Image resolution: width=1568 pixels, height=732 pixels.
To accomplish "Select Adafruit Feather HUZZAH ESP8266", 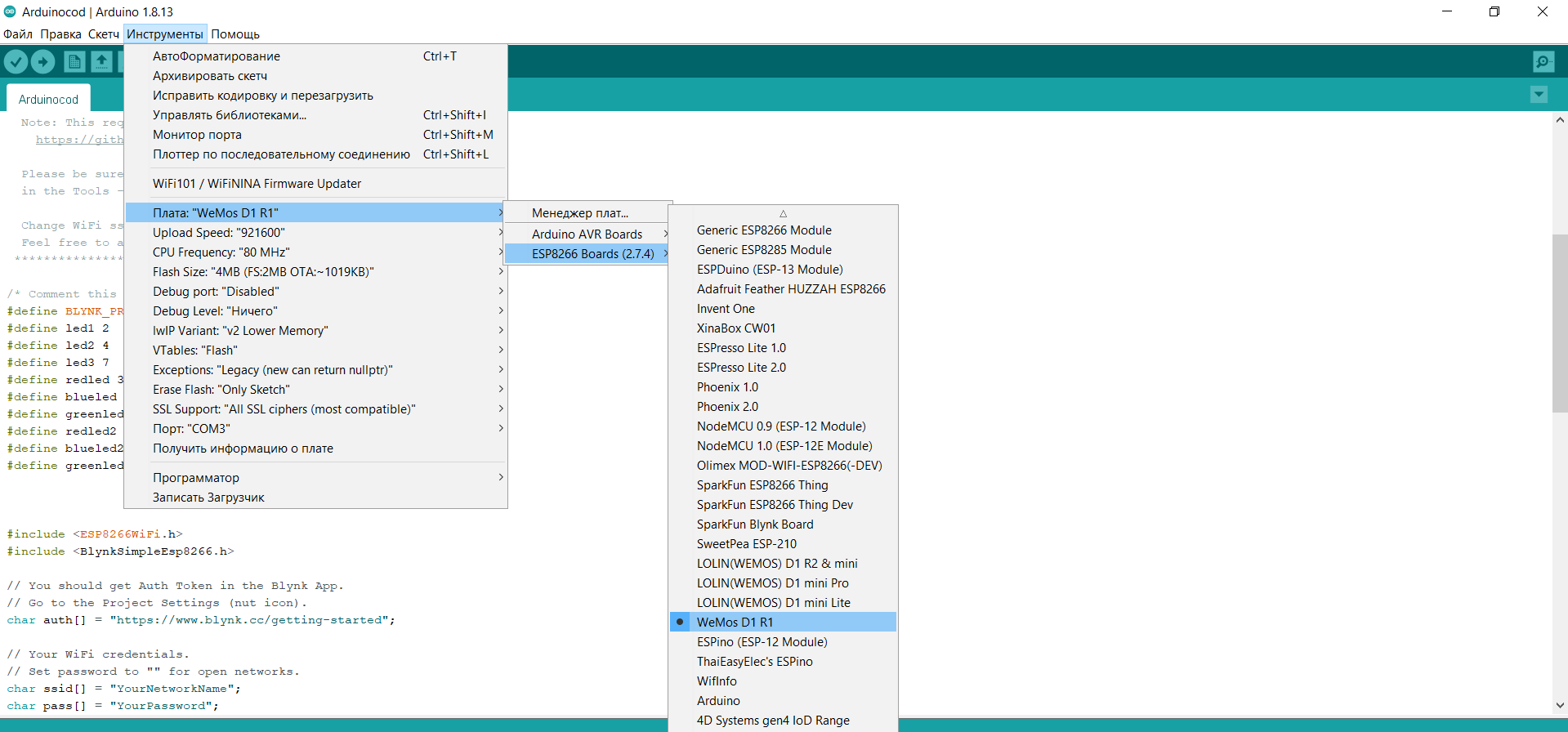I will pyautogui.click(x=783, y=289).
